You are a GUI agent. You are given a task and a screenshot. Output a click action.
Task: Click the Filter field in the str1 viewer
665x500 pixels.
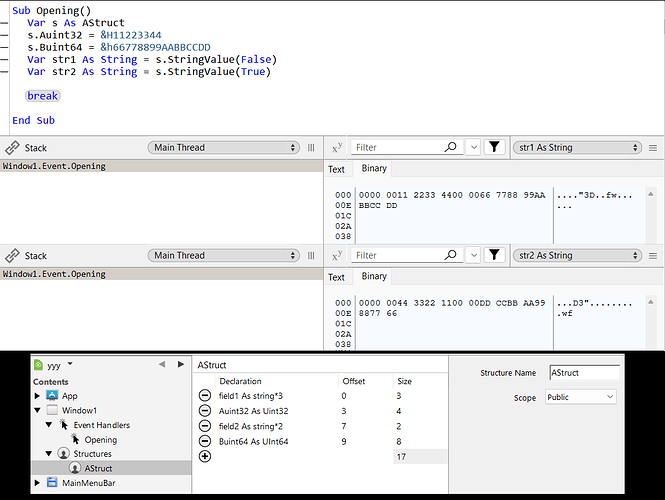point(397,148)
